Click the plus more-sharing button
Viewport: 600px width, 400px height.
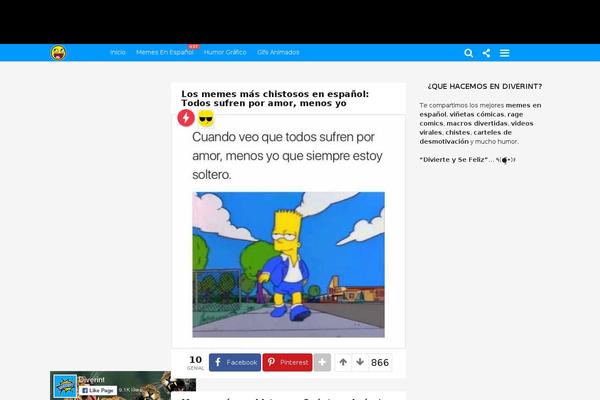tap(322, 362)
